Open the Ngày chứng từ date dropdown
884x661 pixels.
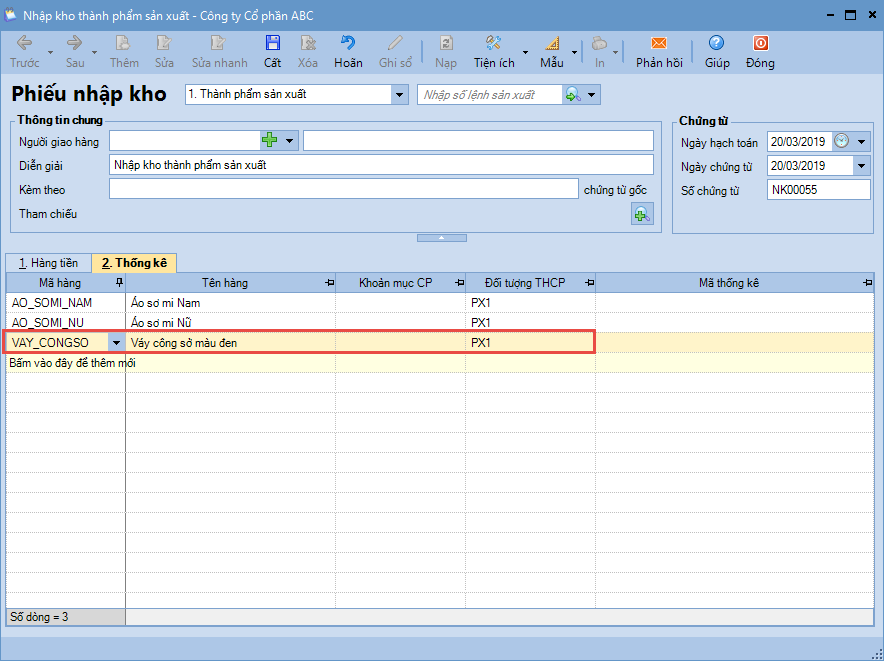[861, 166]
